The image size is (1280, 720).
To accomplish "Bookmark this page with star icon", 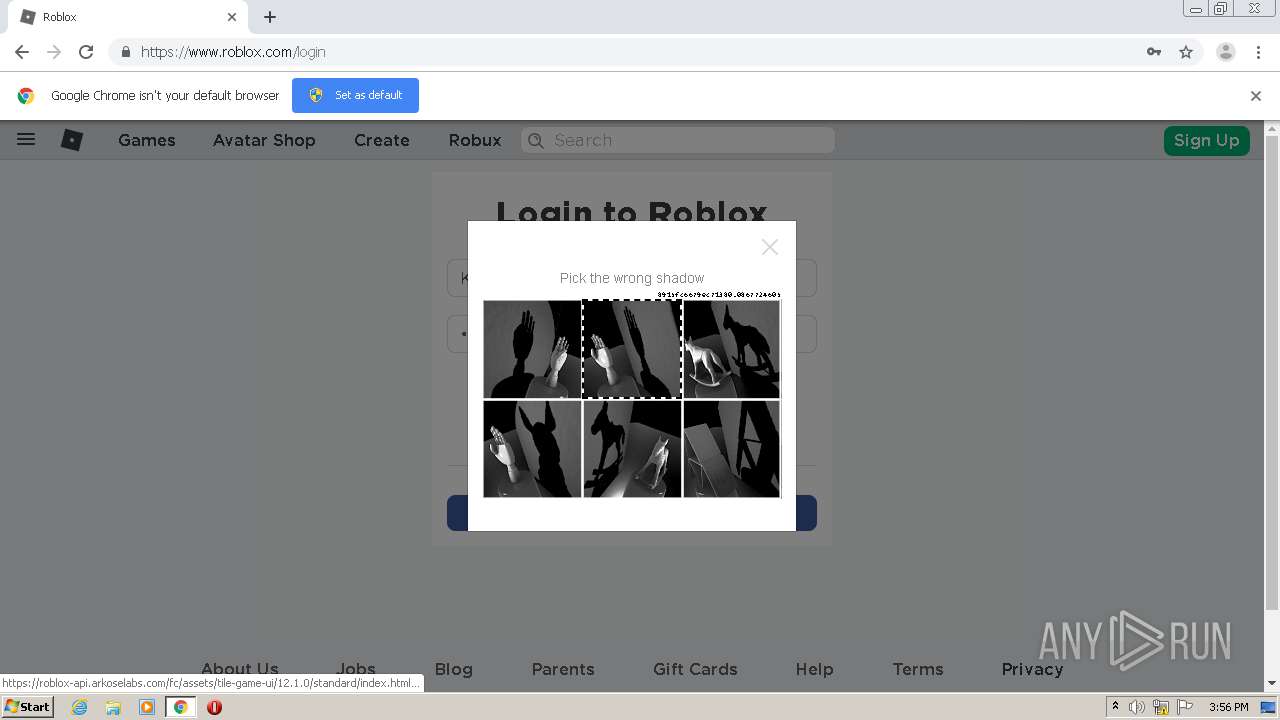I will (x=1186, y=52).
